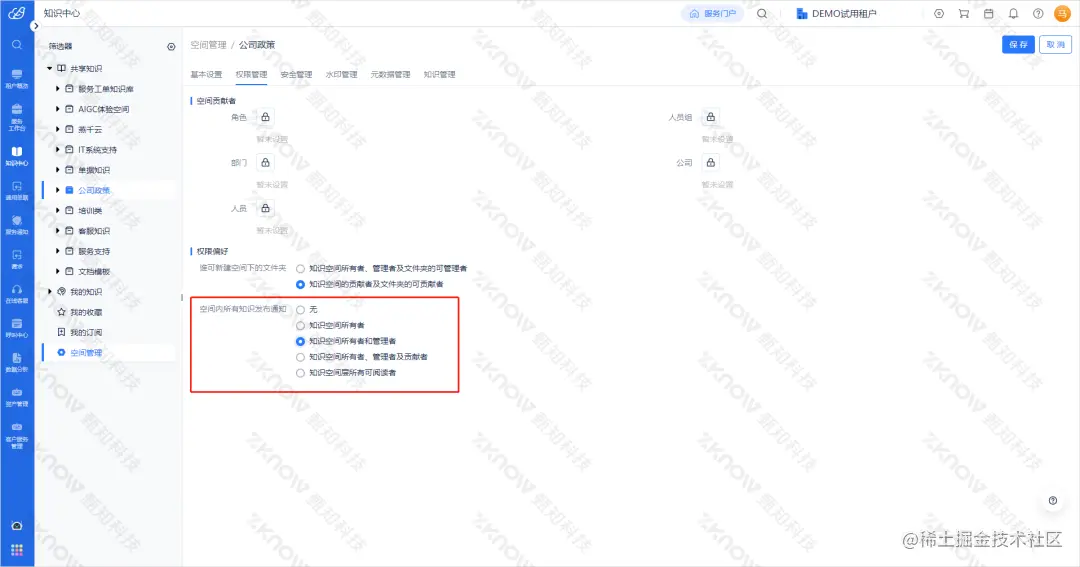Open the calendar icon in header
Image resolution: width=1080 pixels, height=567 pixels.
(x=988, y=13)
